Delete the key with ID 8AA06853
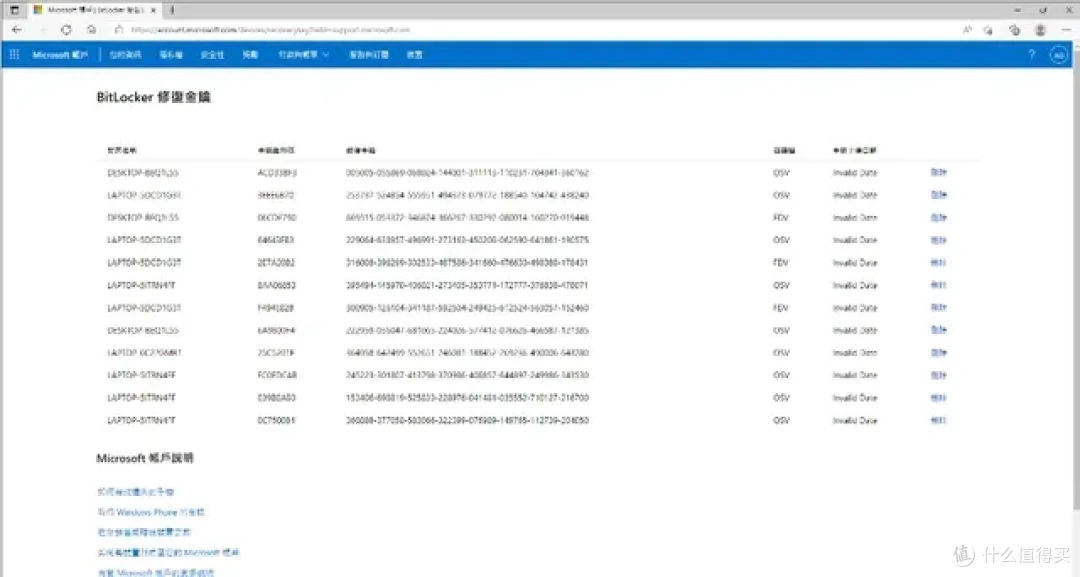The image size is (1080, 577). click(x=938, y=284)
